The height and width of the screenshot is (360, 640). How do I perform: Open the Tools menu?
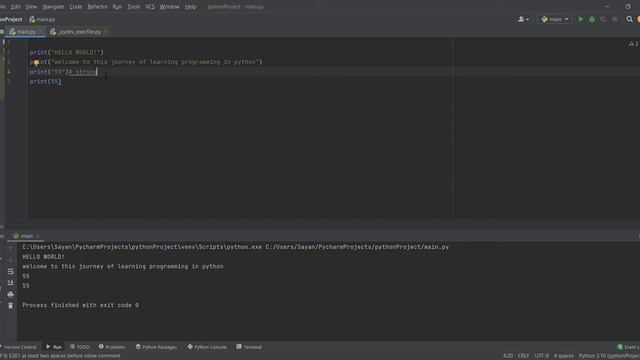pyautogui.click(x=133, y=7)
